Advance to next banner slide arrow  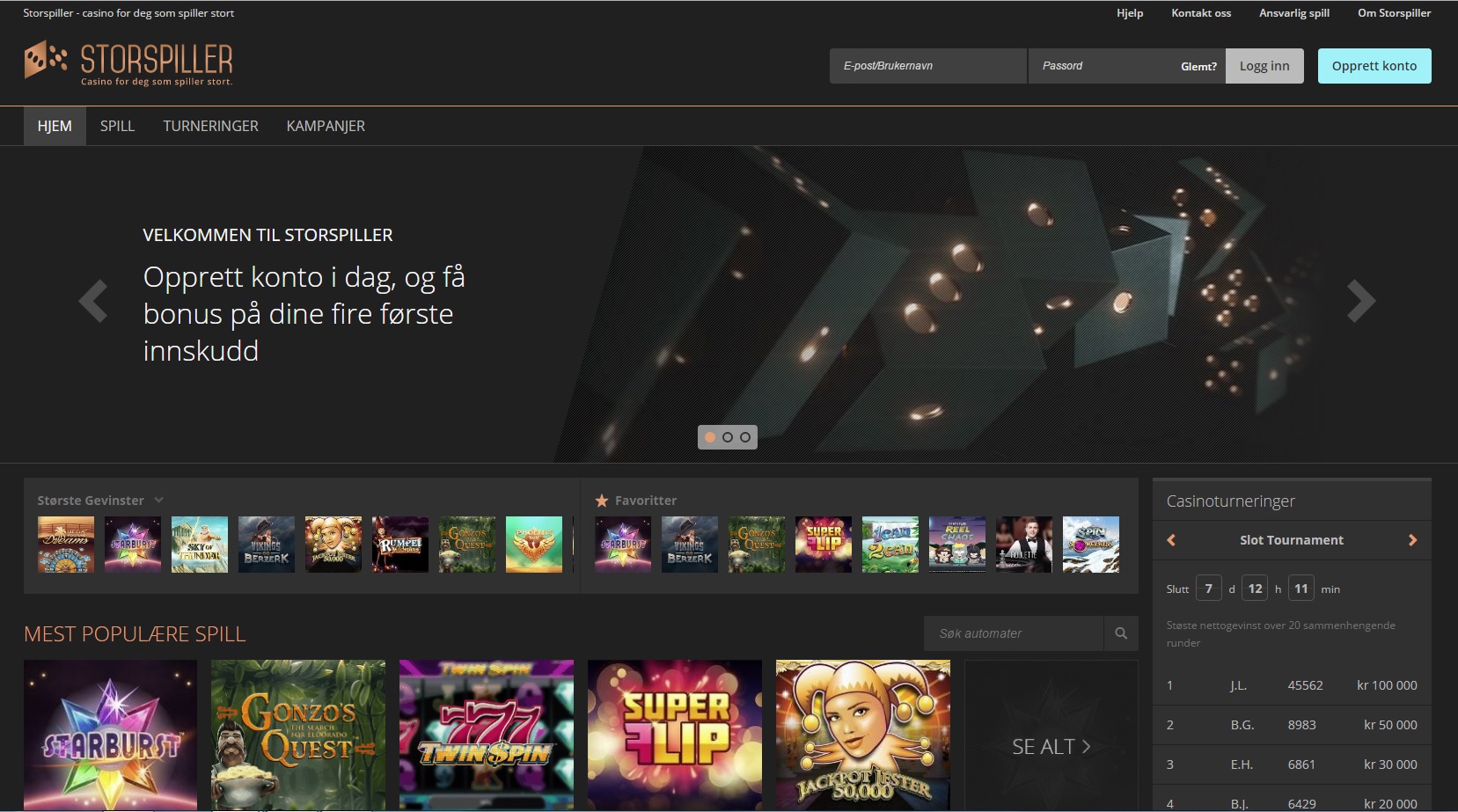pyautogui.click(x=1360, y=302)
